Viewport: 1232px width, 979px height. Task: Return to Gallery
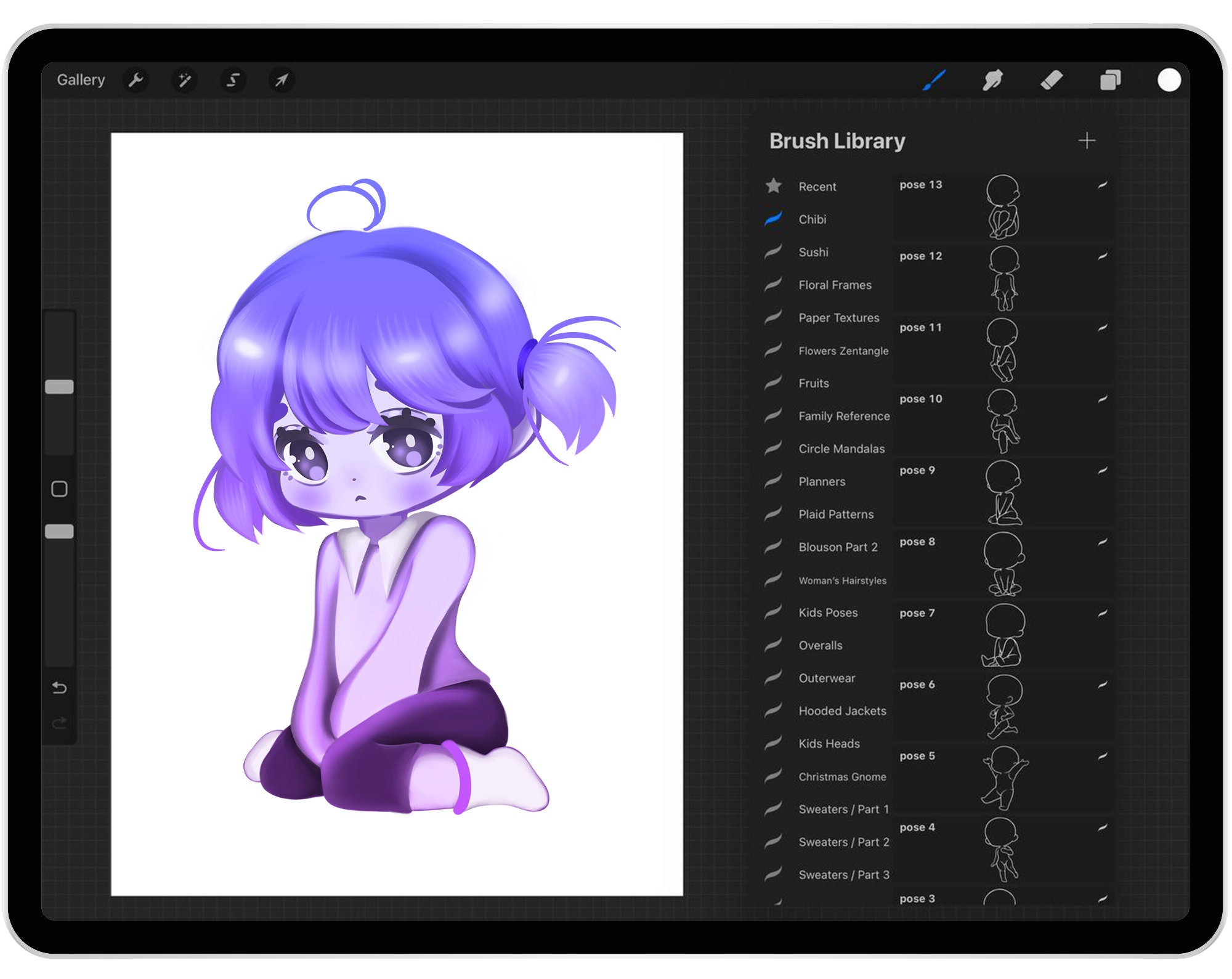coord(81,80)
